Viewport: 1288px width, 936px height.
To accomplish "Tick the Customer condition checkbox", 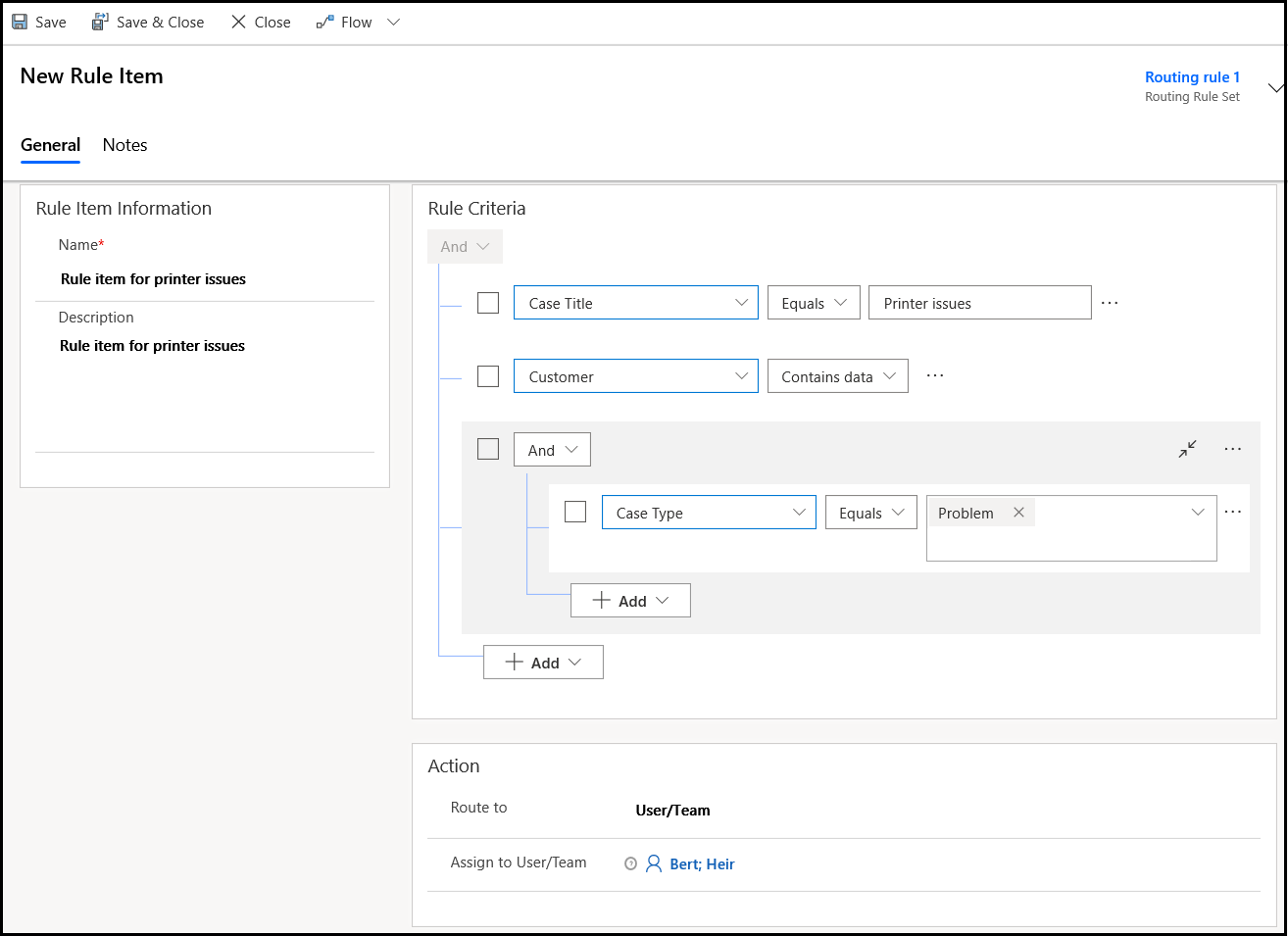I will coord(488,376).
